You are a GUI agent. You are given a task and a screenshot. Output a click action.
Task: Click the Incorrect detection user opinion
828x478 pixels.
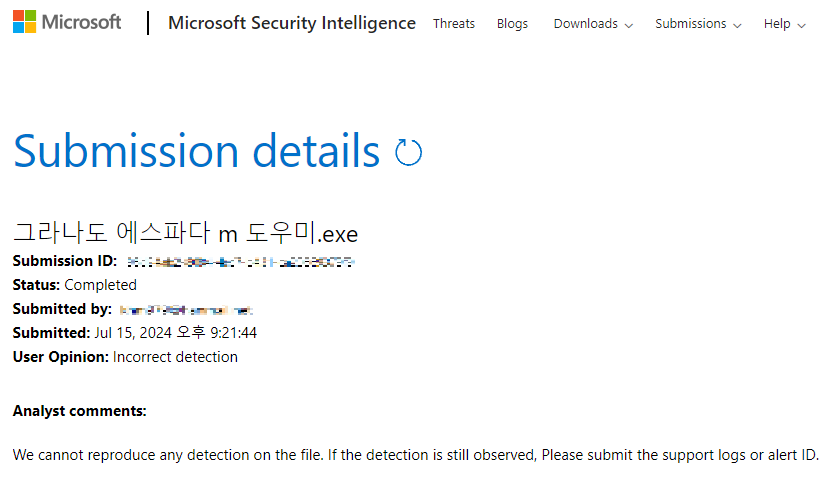(x=175, y=357)
